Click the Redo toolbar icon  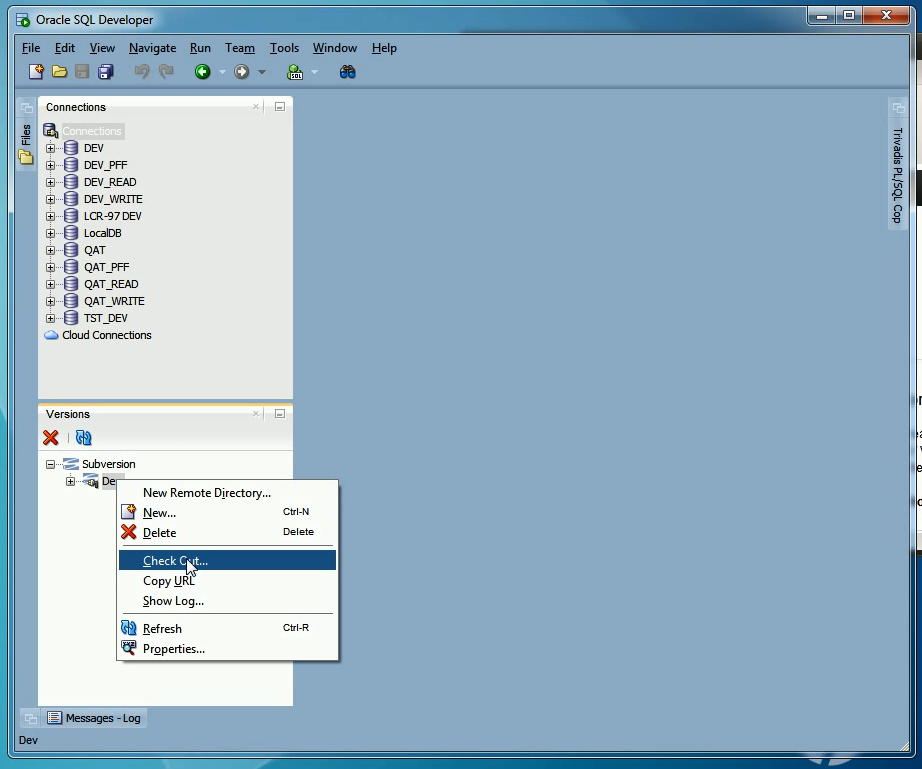pos(166,72)
